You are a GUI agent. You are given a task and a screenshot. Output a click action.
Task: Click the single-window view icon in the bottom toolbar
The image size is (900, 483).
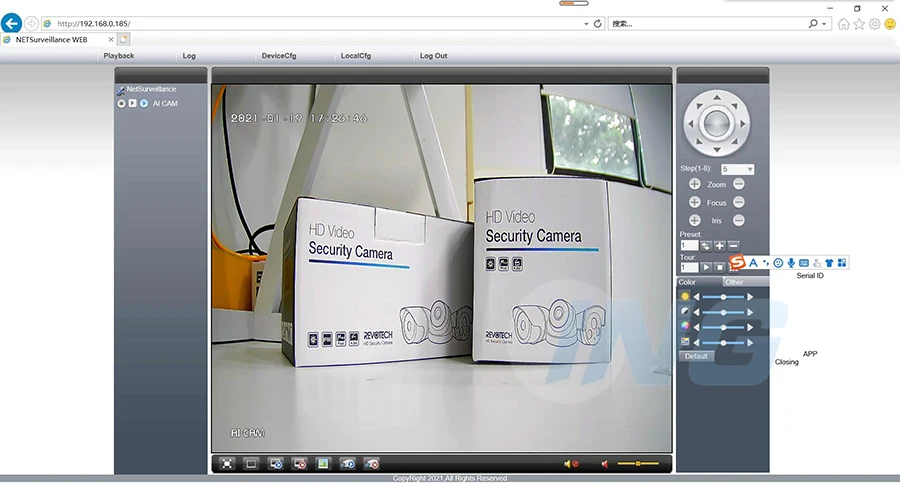pos(251,463)
